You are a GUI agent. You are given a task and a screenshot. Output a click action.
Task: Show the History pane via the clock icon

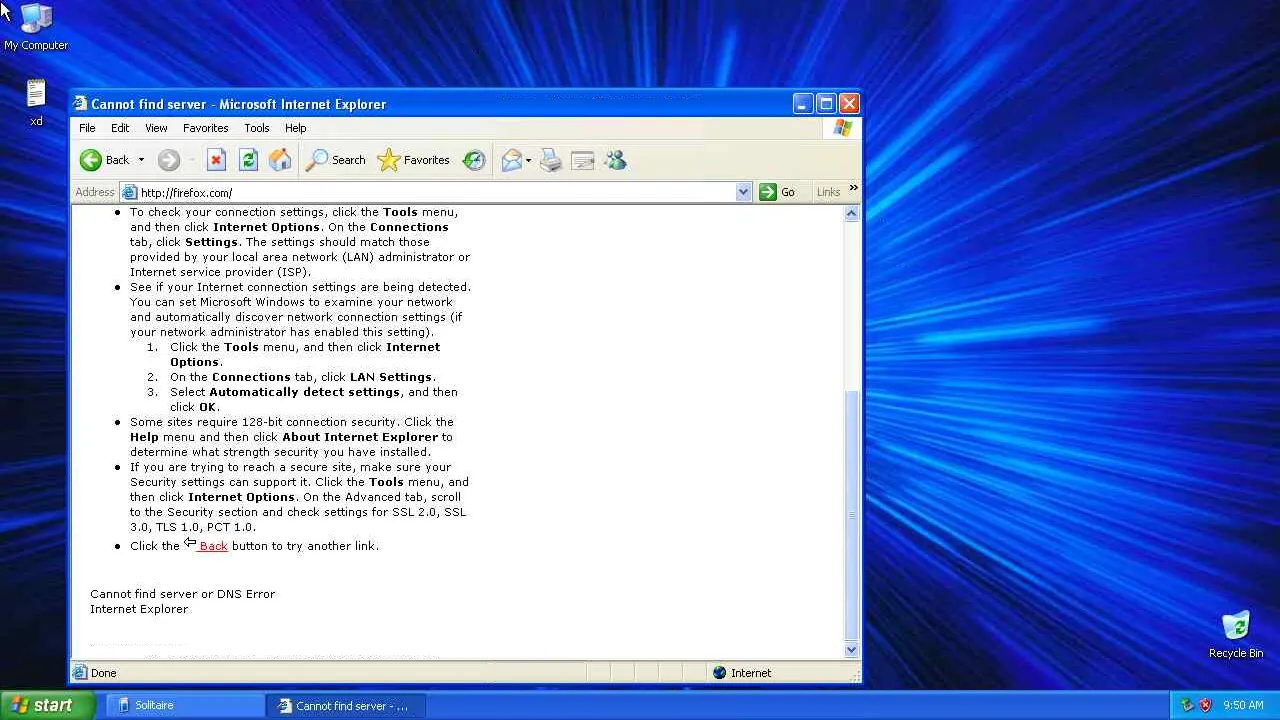(x=474, y=160)
